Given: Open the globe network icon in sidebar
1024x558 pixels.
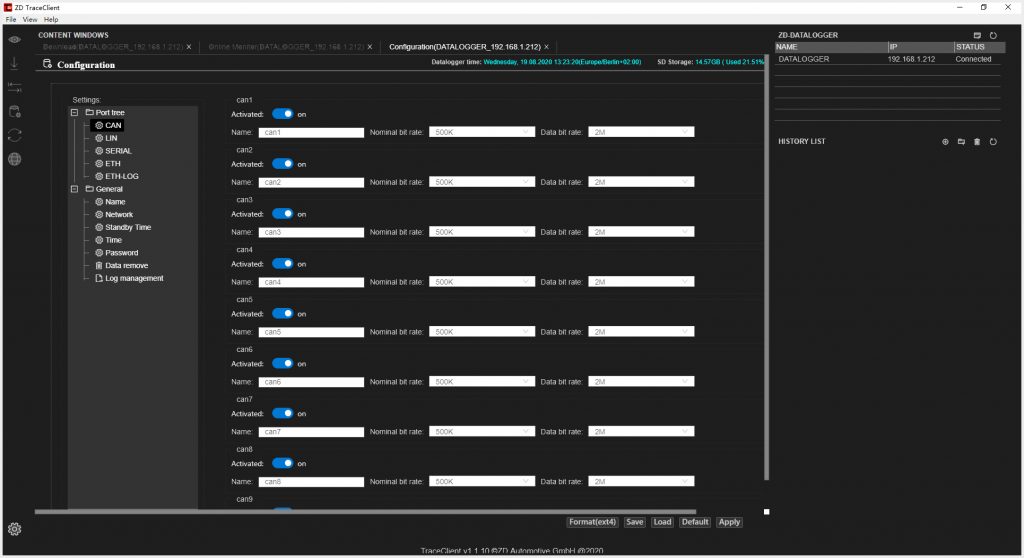Looking at the screenshot, I should click(14, 159).
